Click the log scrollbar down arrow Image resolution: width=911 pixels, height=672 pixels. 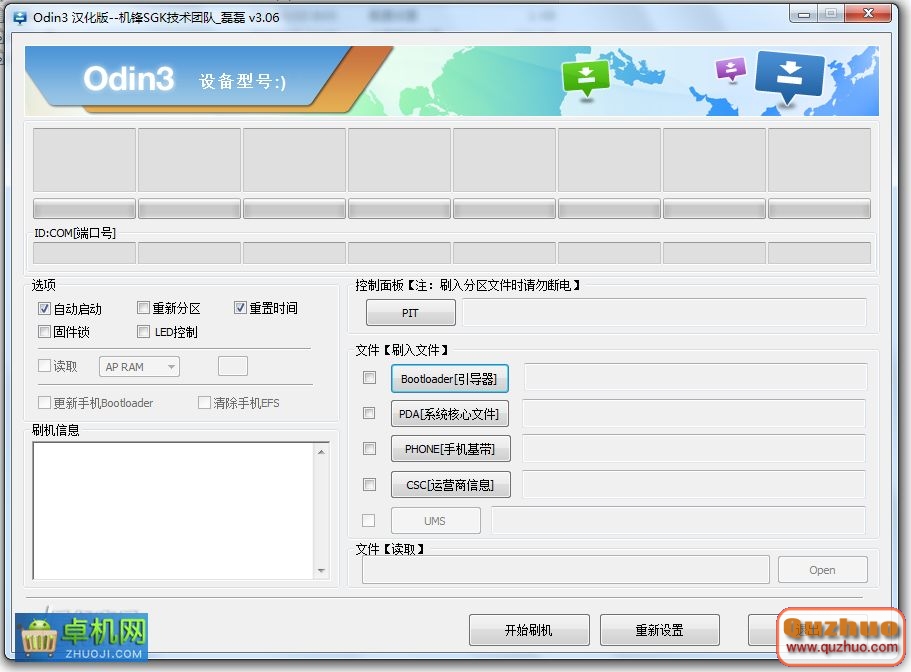point(321,570)
